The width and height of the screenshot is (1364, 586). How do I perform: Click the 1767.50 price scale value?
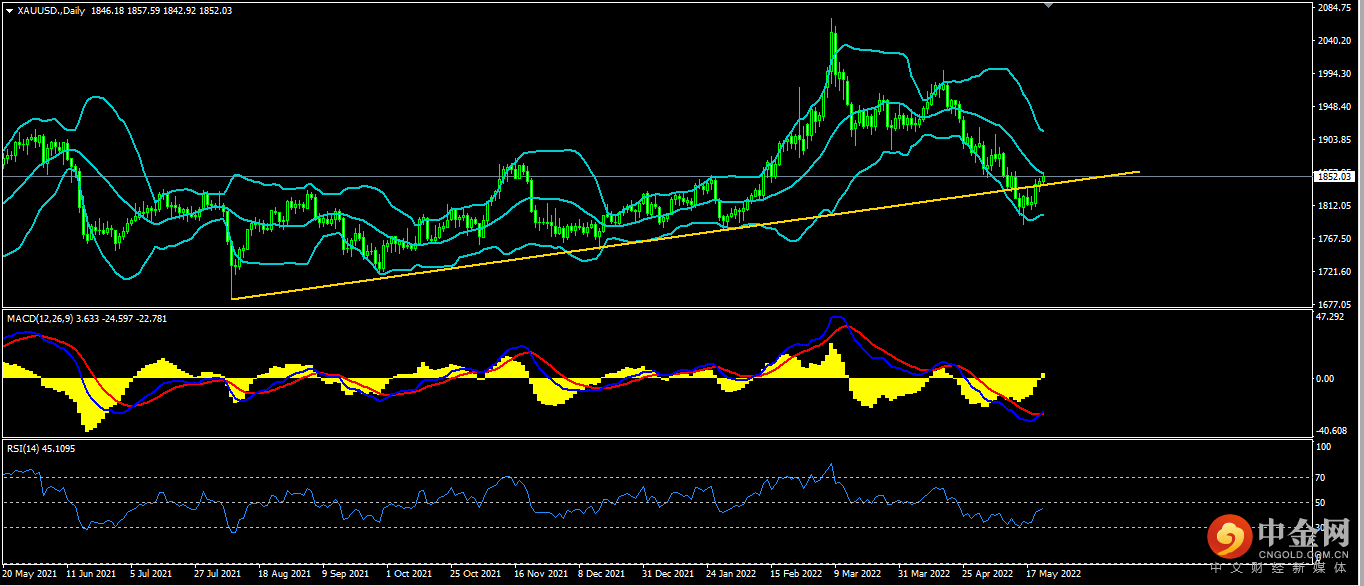coord(1335,239)
